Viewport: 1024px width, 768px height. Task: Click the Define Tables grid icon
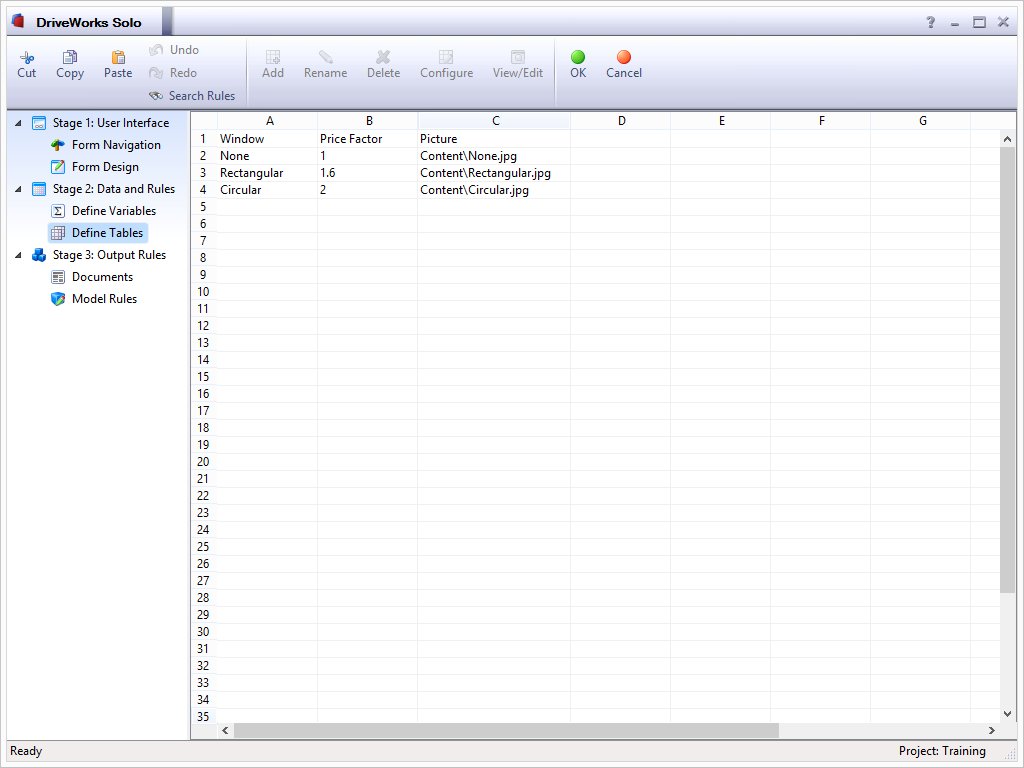pos(58,233)
